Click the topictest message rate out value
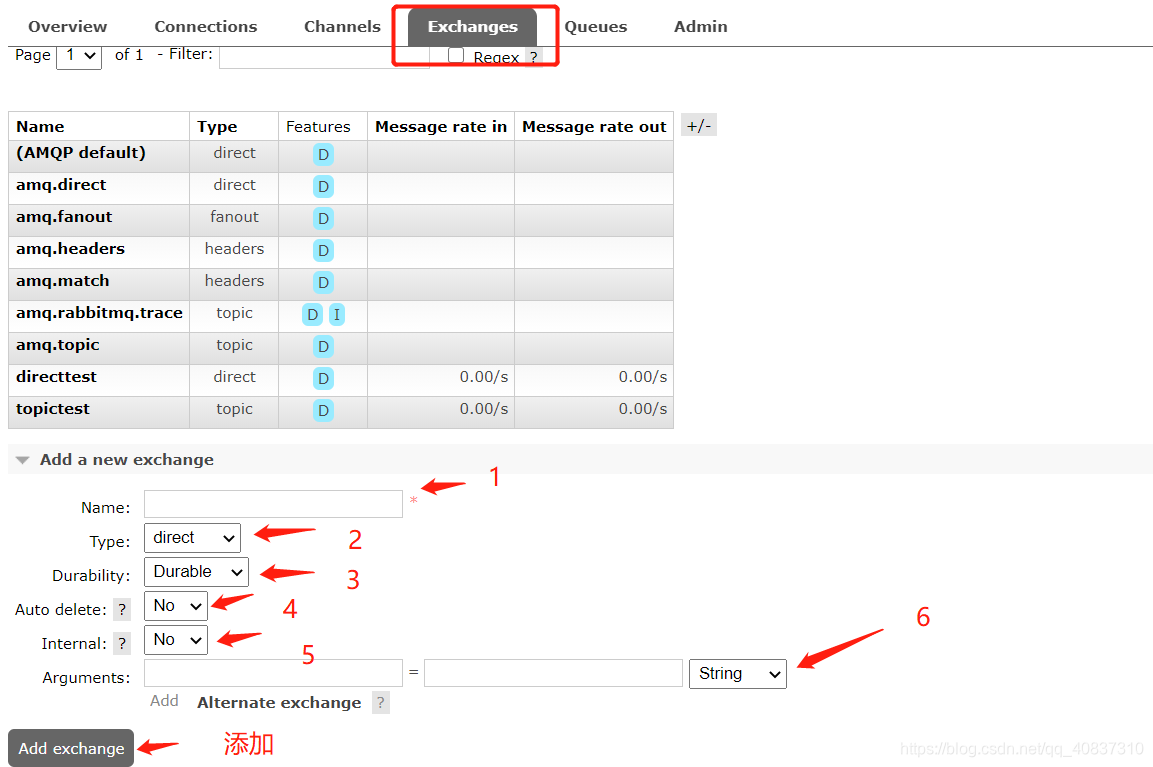Screen dimensions: 1153x767 coord(642,409)
